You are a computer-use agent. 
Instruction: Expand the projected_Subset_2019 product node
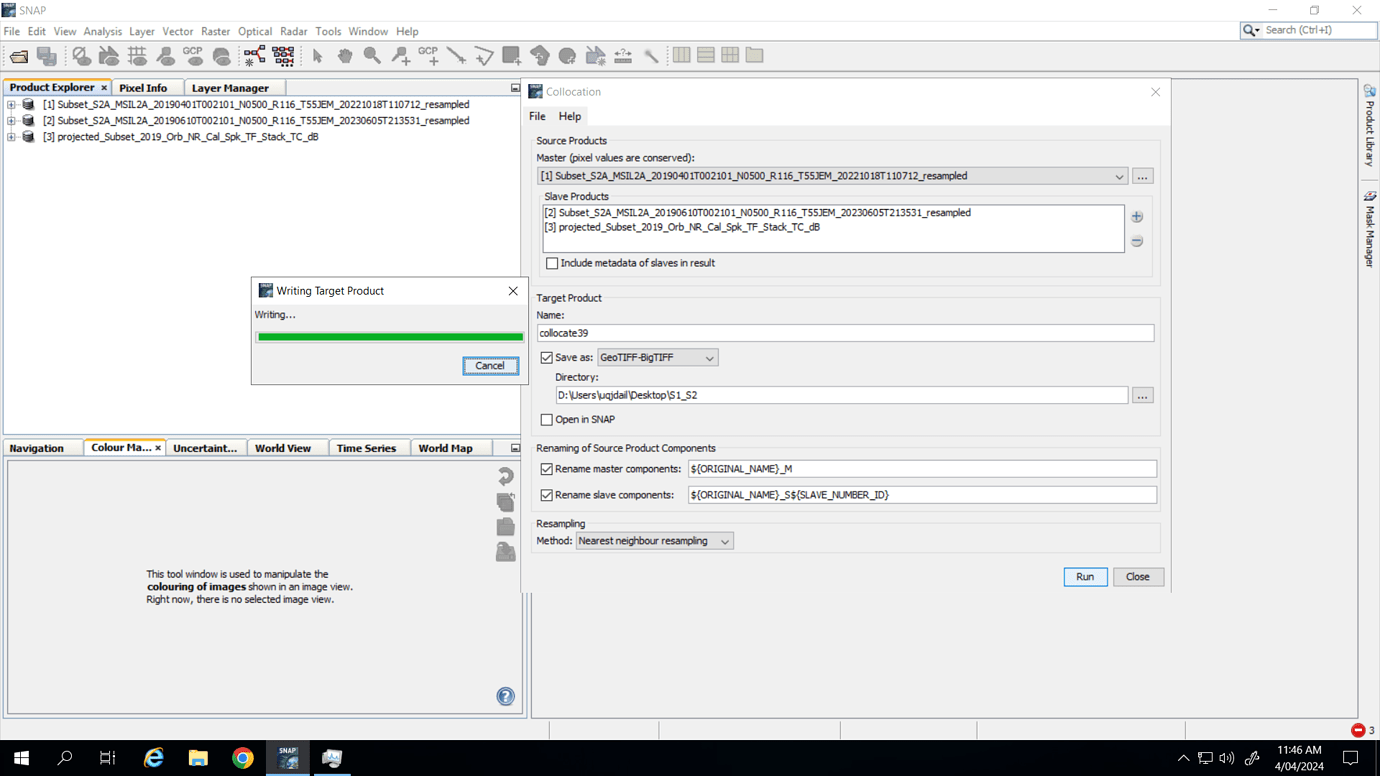coord(11,136)
